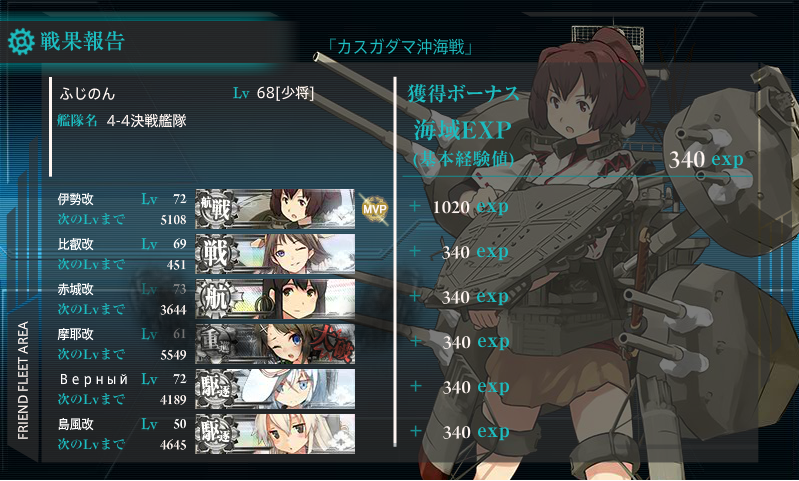Image resolution: width=799 pixels, height=481 pixels.
Task: Click the カスガダマ沖海戦 map title
Action: pyautogui.click(x=401, y=47)
